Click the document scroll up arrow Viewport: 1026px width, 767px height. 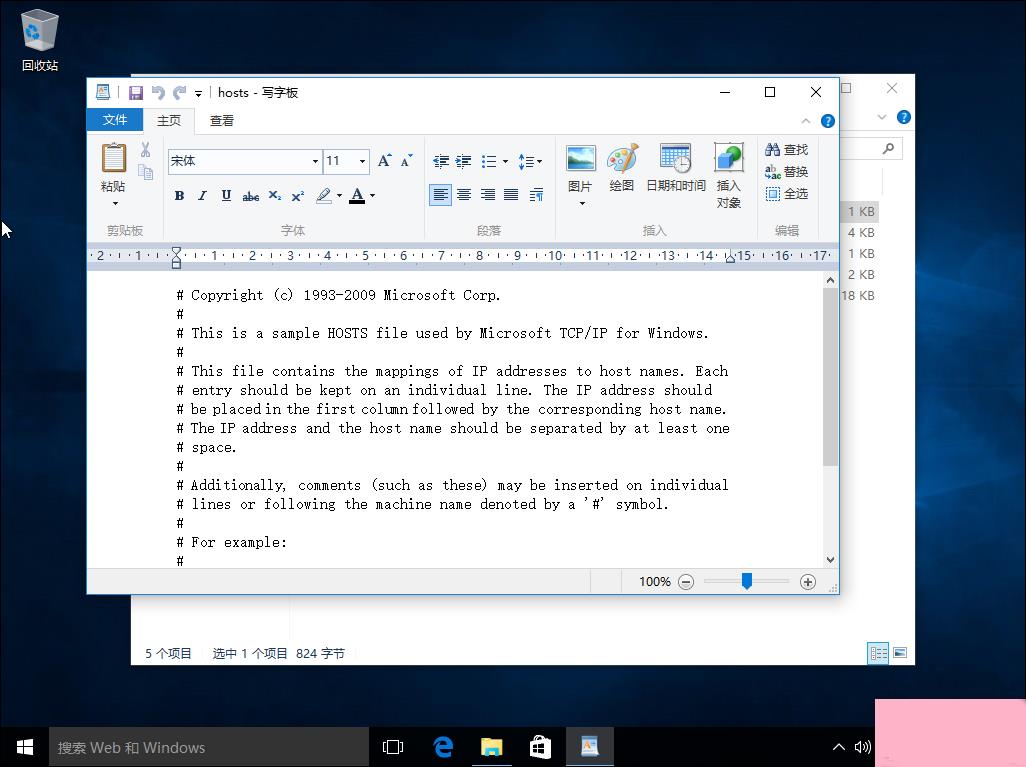tap(830, 280)
